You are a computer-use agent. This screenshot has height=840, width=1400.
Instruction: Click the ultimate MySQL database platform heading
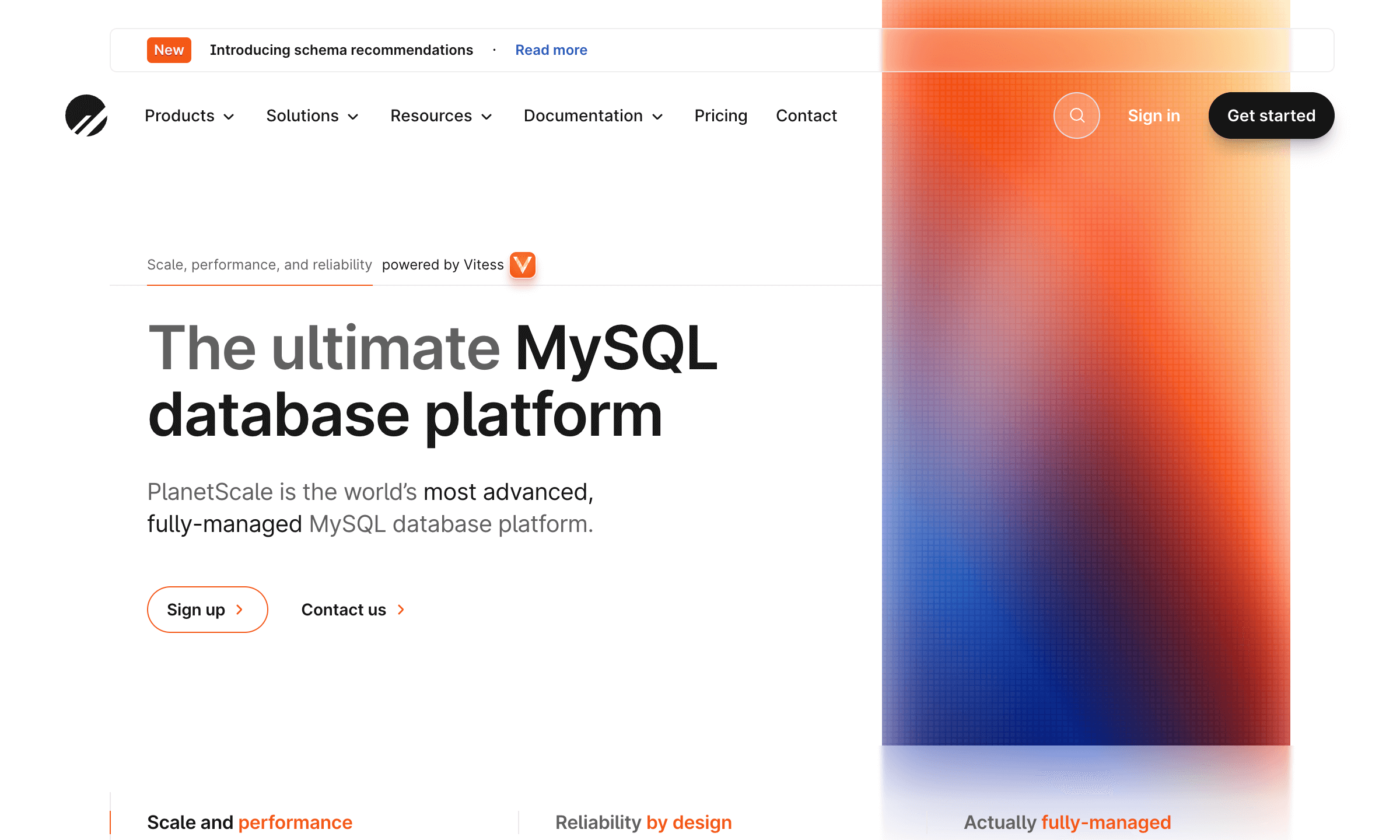coord(433,381)
